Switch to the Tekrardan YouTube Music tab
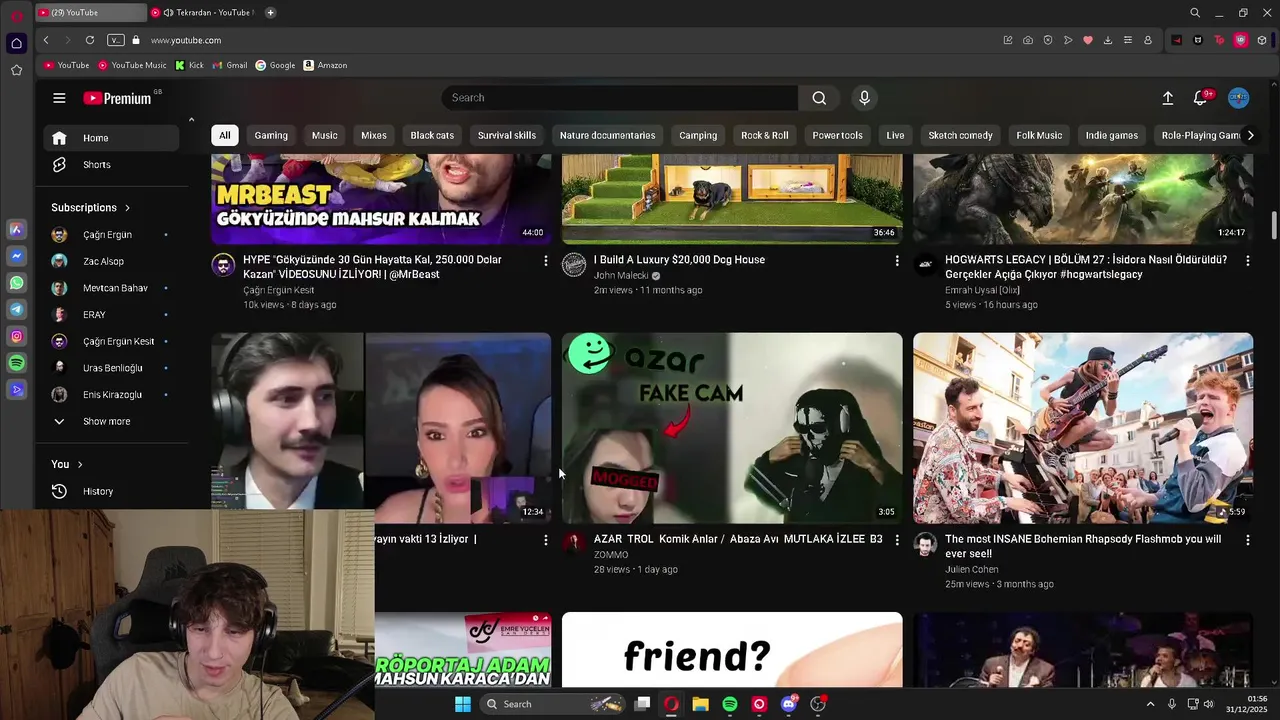The image size is (1280, 720). point(203,13)
